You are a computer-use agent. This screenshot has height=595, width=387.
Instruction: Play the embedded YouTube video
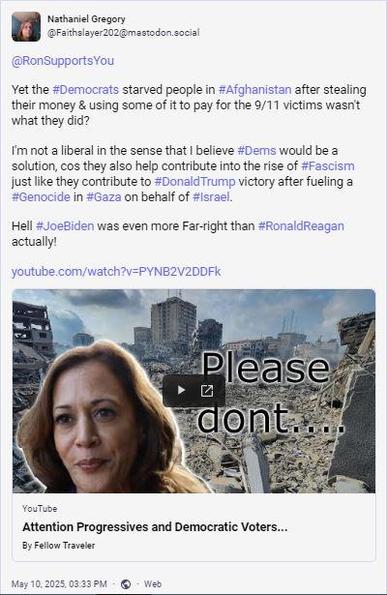(181, 390)
